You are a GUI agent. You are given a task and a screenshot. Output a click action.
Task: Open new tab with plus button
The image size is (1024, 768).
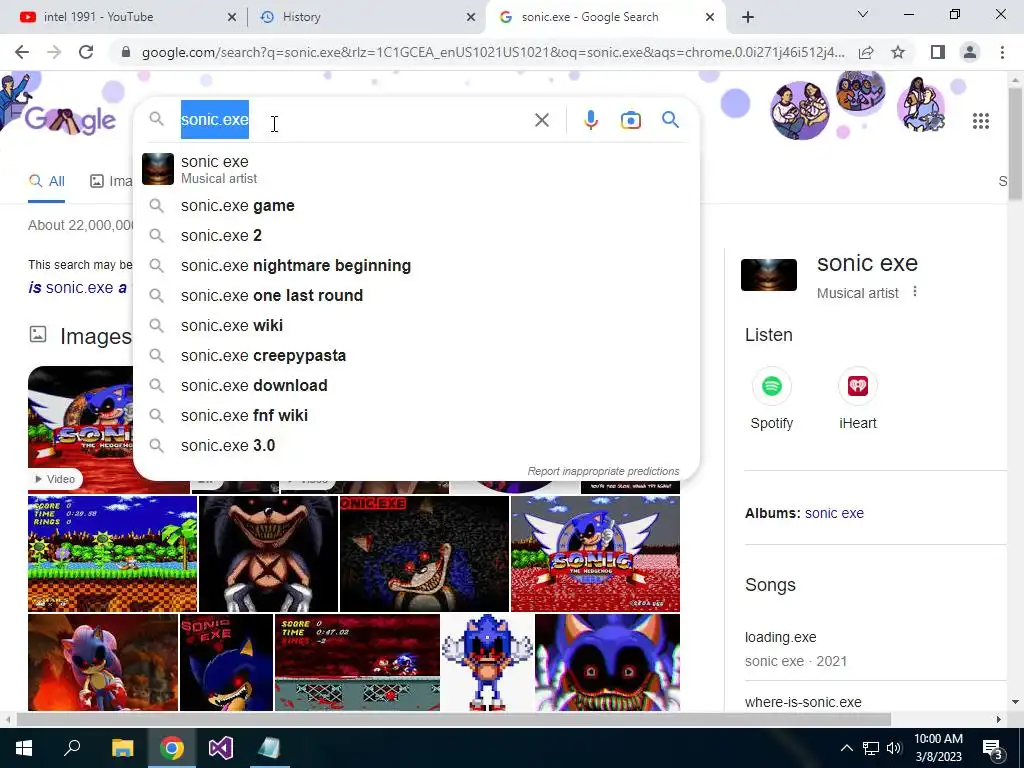coord(748,17)
